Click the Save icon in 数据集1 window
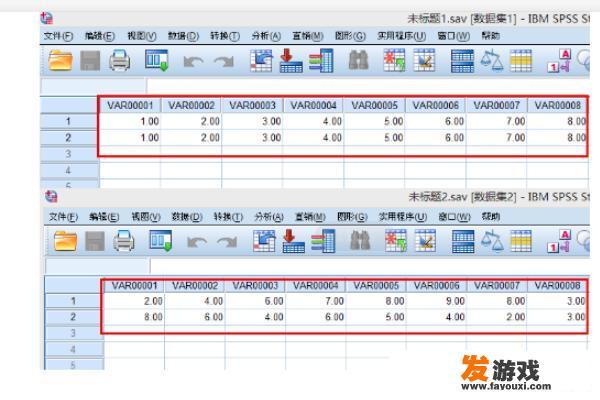600x400 pixels. 90,61
